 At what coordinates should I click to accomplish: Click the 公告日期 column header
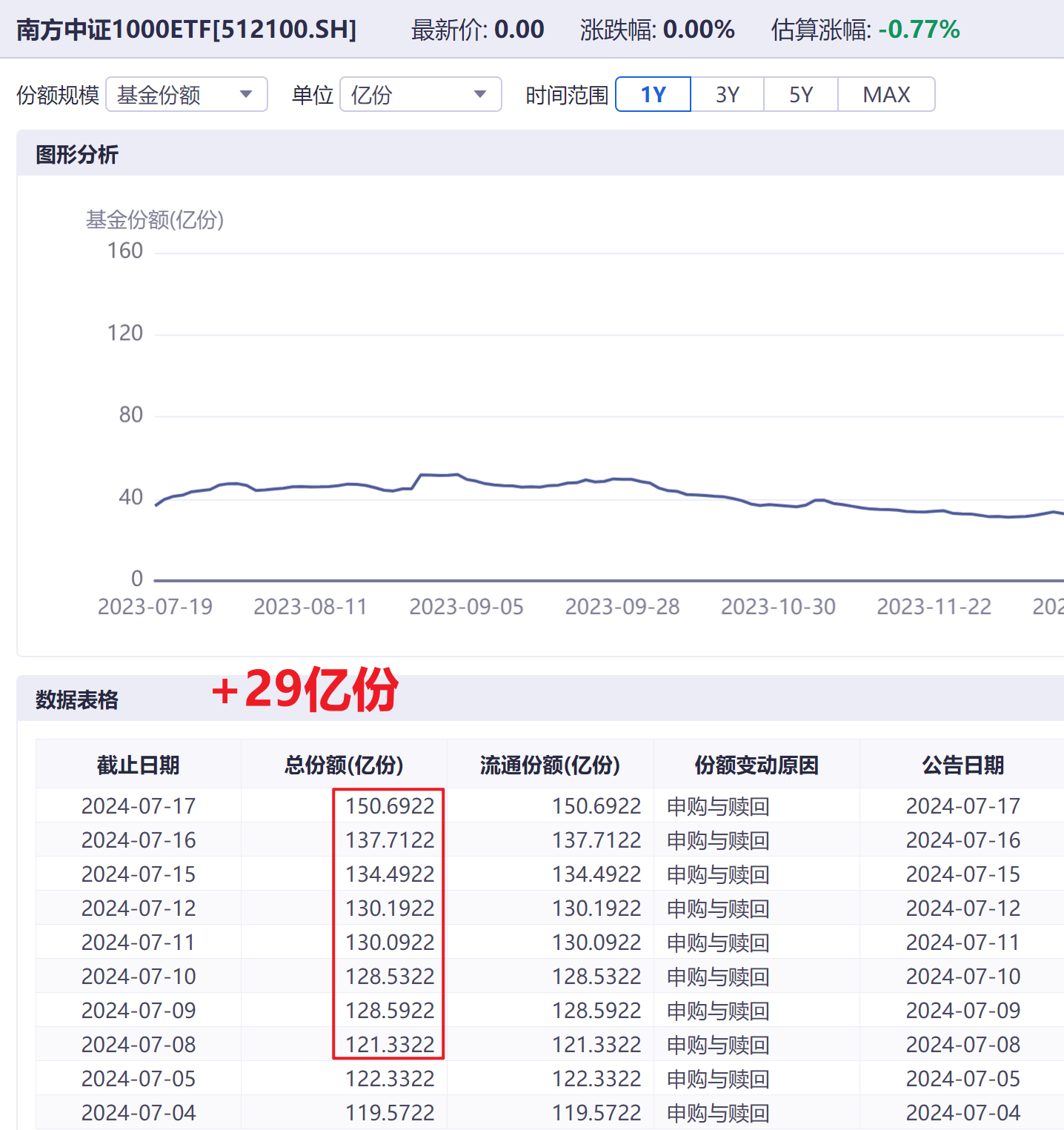click(962, 765)
